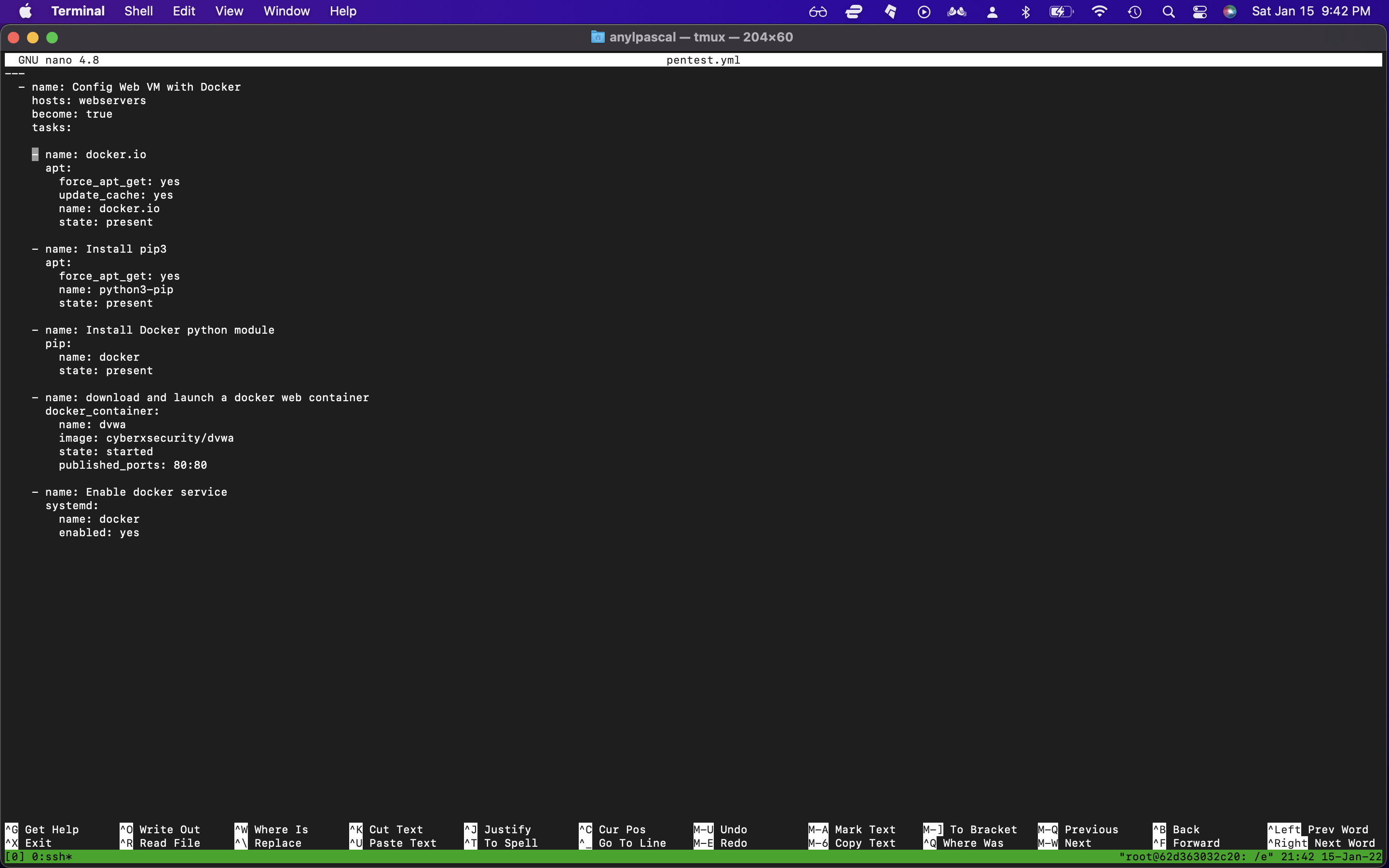Screen dimensions: 1389x868
Task: Click the date and time display
Action: [x=1311, y=11]
